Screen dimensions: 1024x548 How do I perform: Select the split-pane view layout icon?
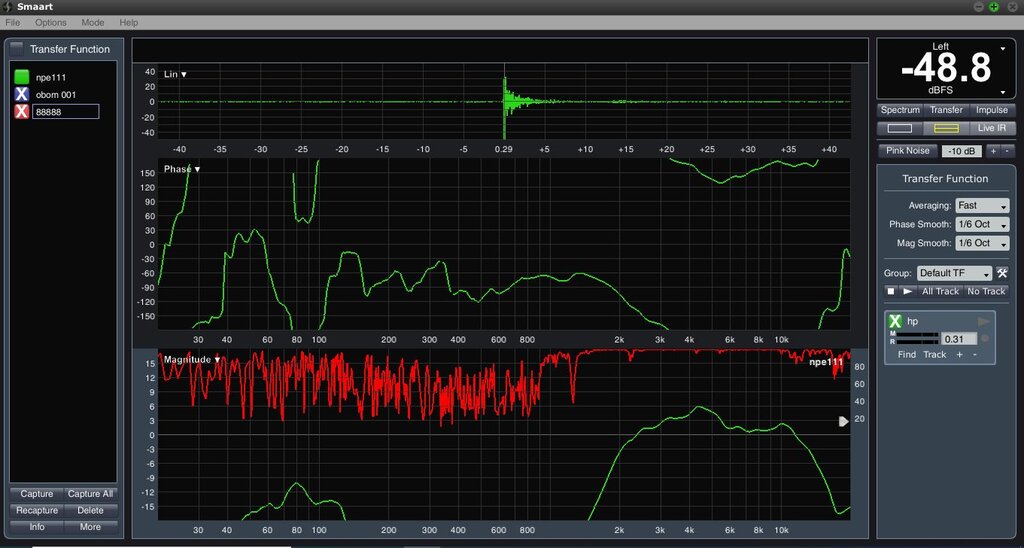[x=946, y=128]
